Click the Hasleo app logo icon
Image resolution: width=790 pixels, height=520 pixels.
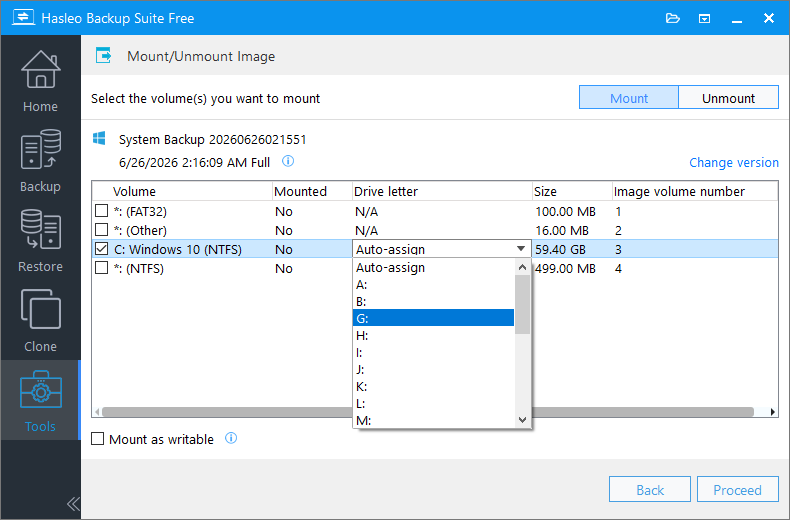coord(23,18)
